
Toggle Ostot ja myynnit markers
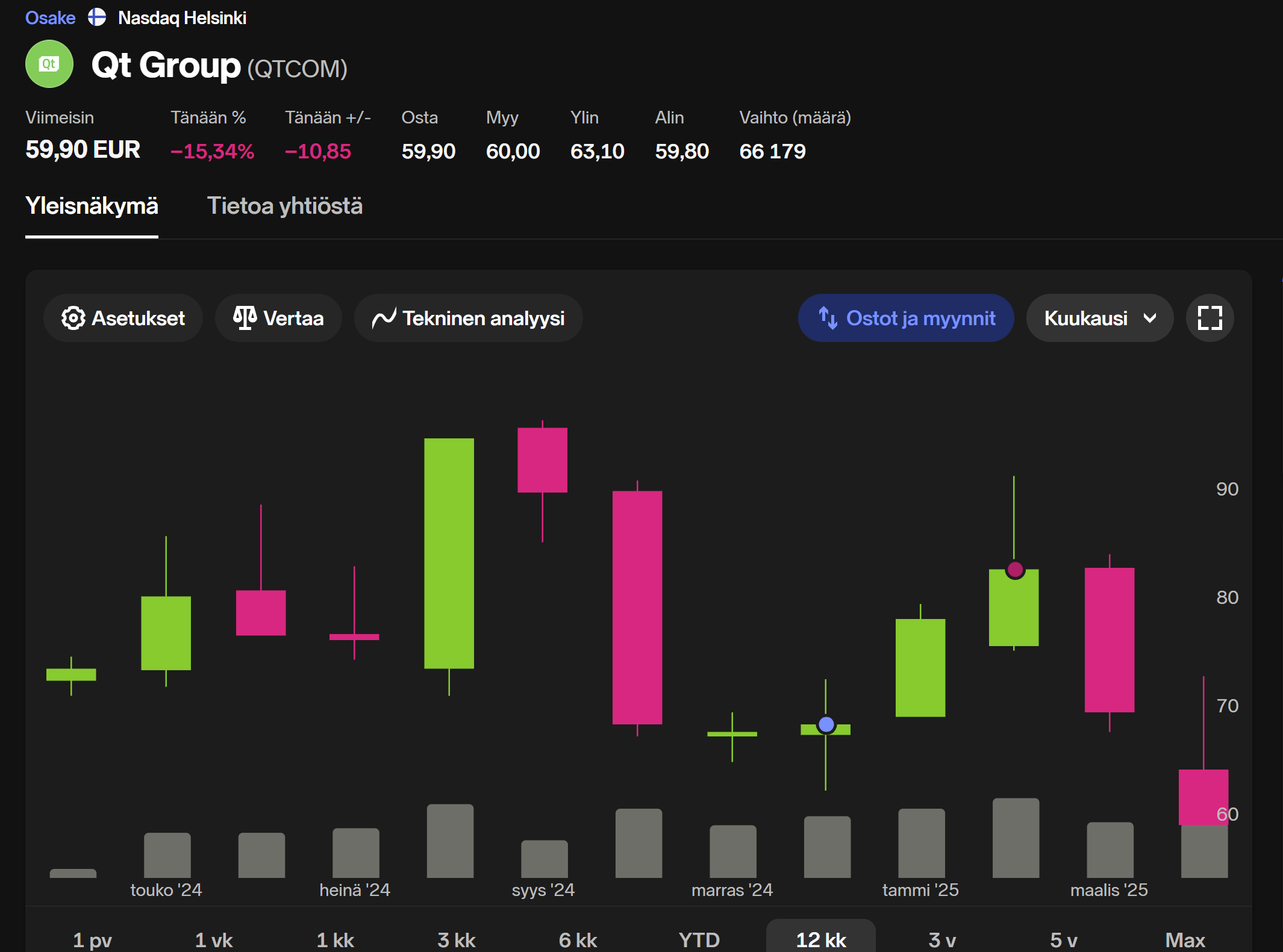click(905, 318)
